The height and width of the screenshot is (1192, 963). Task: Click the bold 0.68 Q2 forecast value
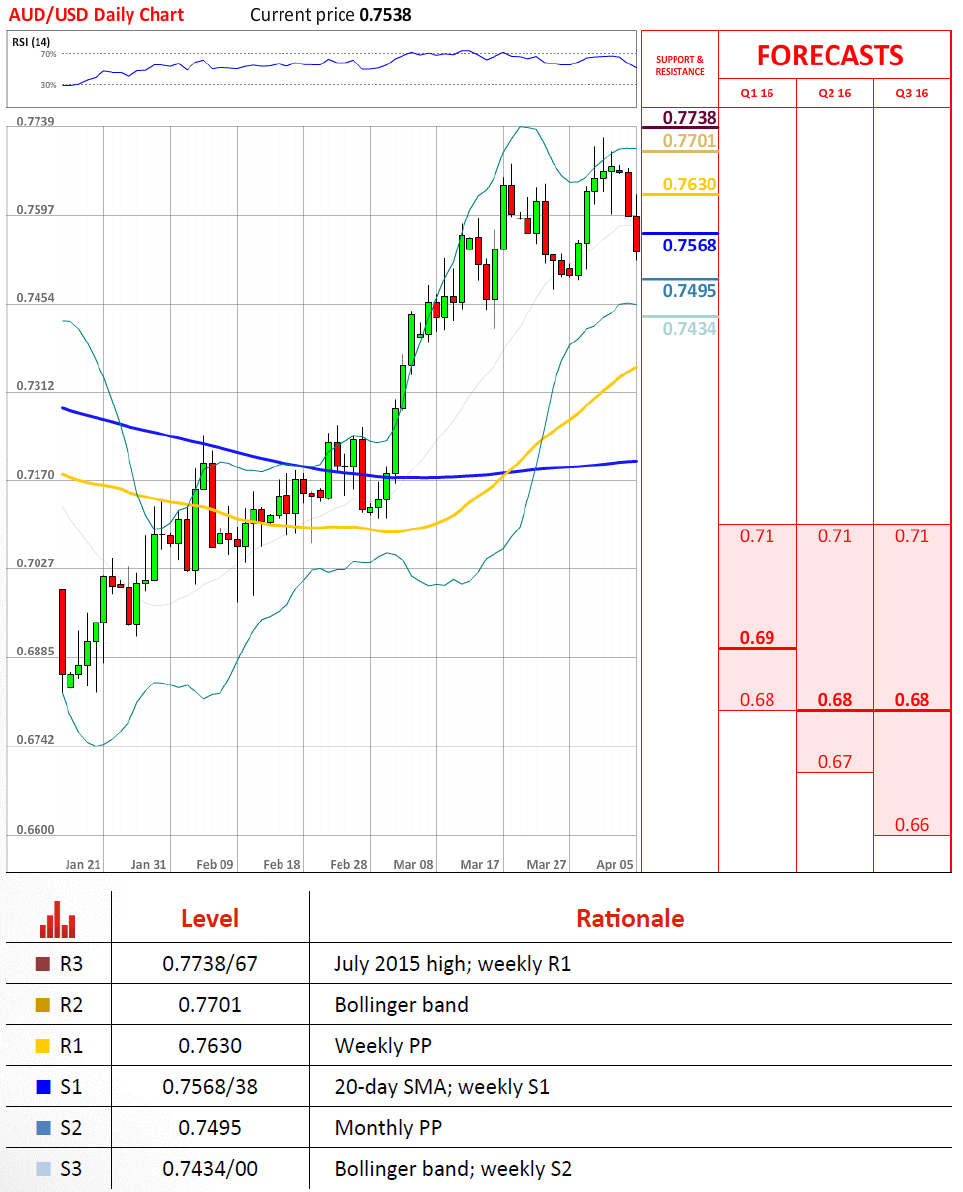click(x=835, y=699)
